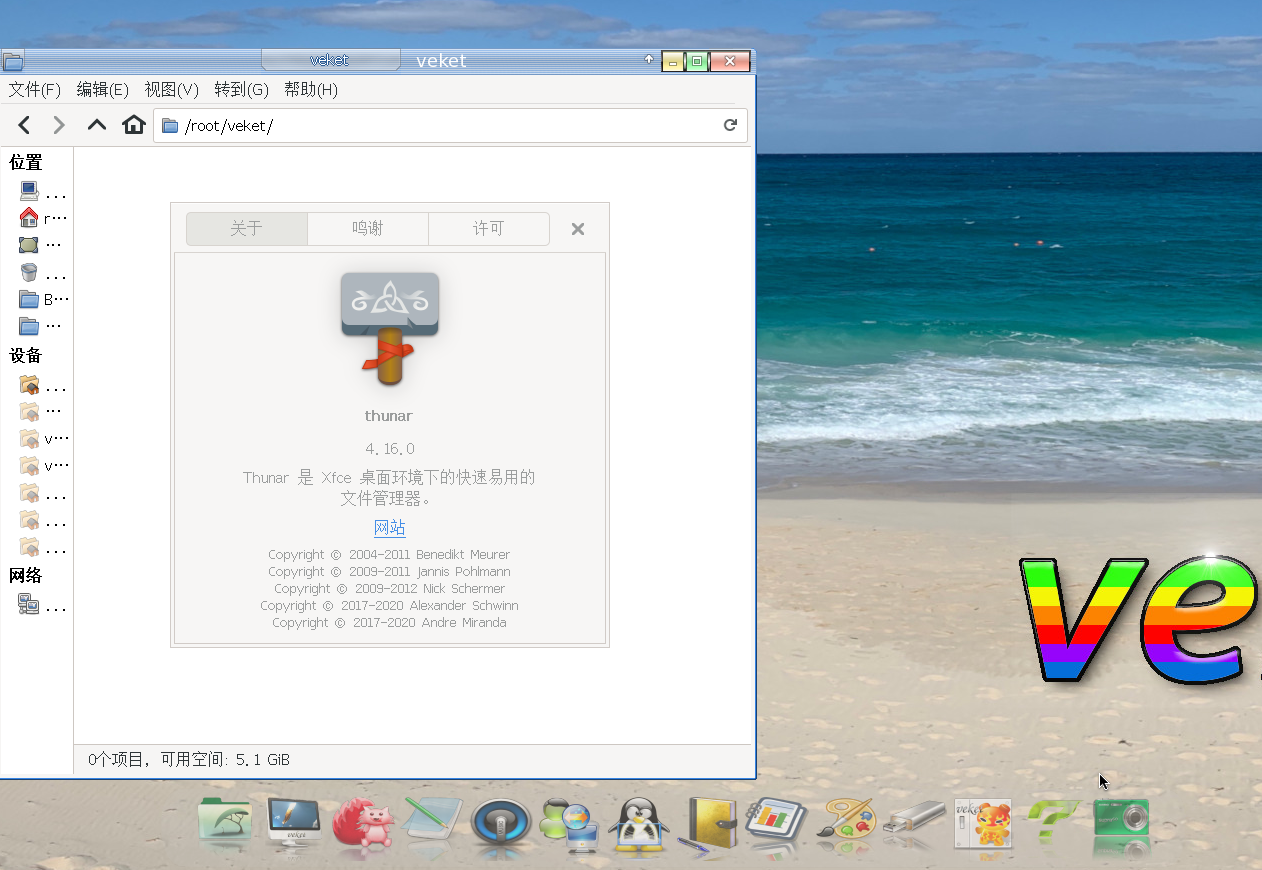Select the home folder in the sidebar
The image size is (1262, 870).
click(x=30, y=218)
